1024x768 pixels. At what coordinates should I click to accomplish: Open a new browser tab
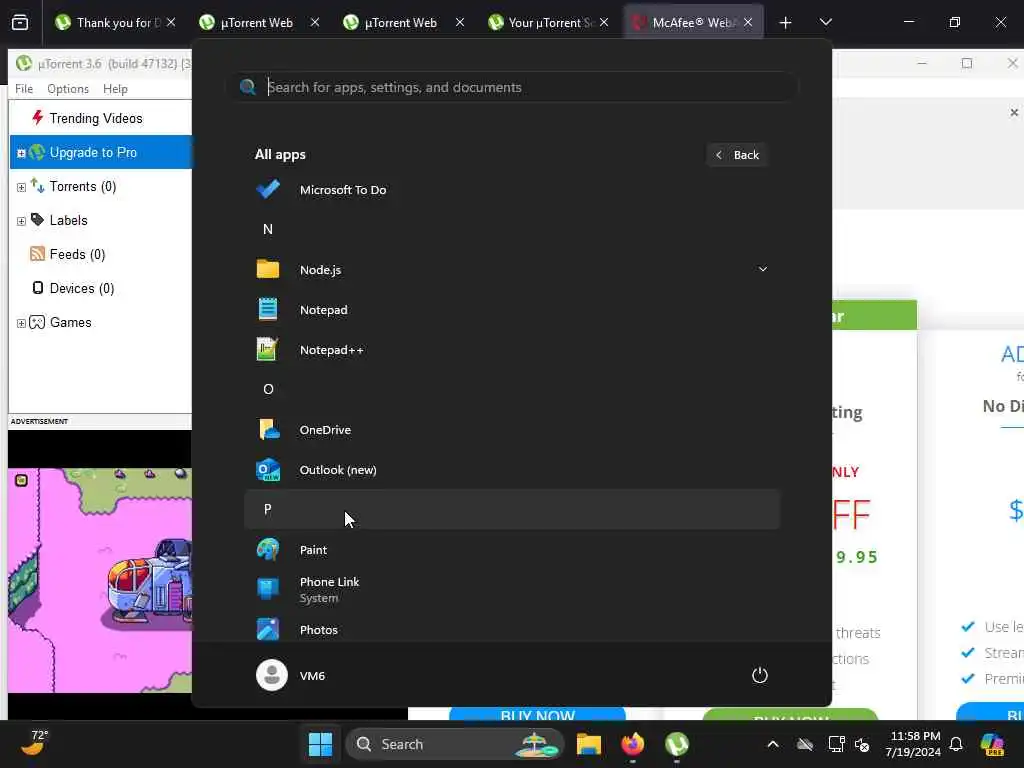point(786,23)
